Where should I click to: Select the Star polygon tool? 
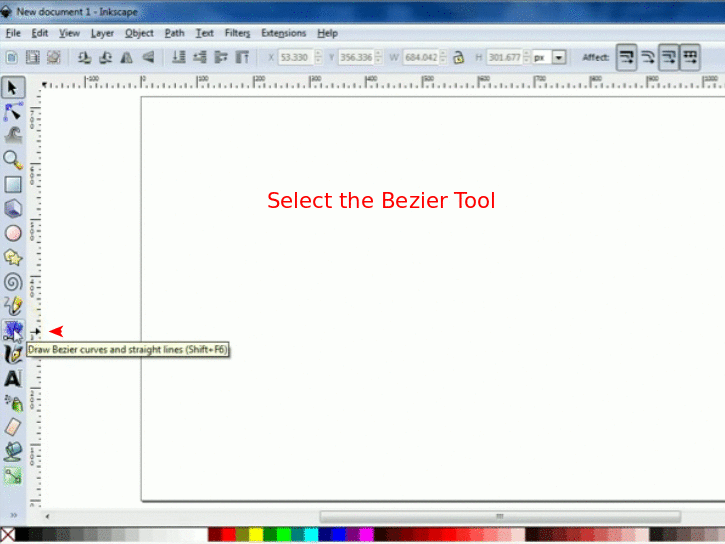point(12,257)
